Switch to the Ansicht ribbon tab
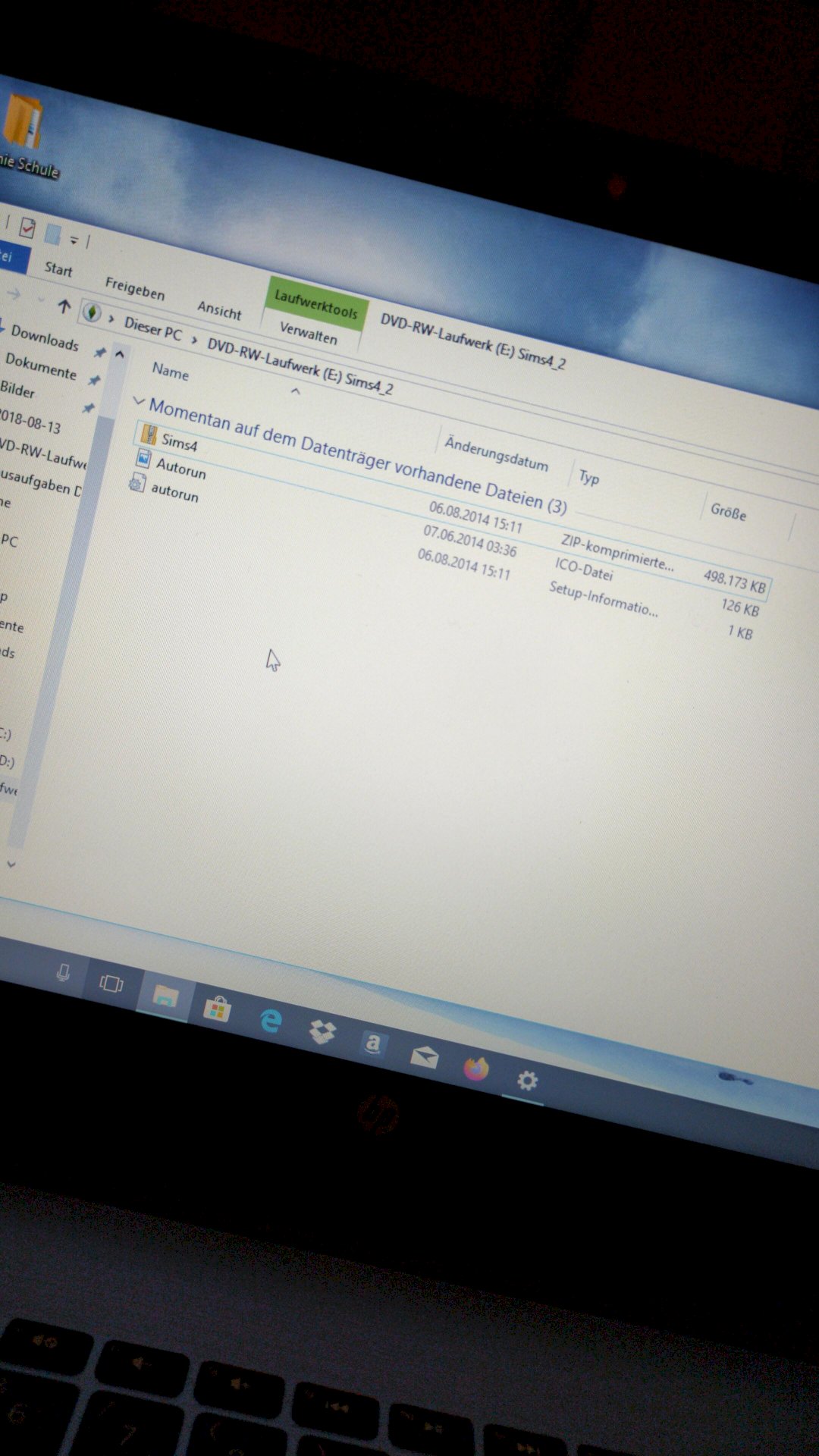 pyautogui.click(x=219, y=309)
